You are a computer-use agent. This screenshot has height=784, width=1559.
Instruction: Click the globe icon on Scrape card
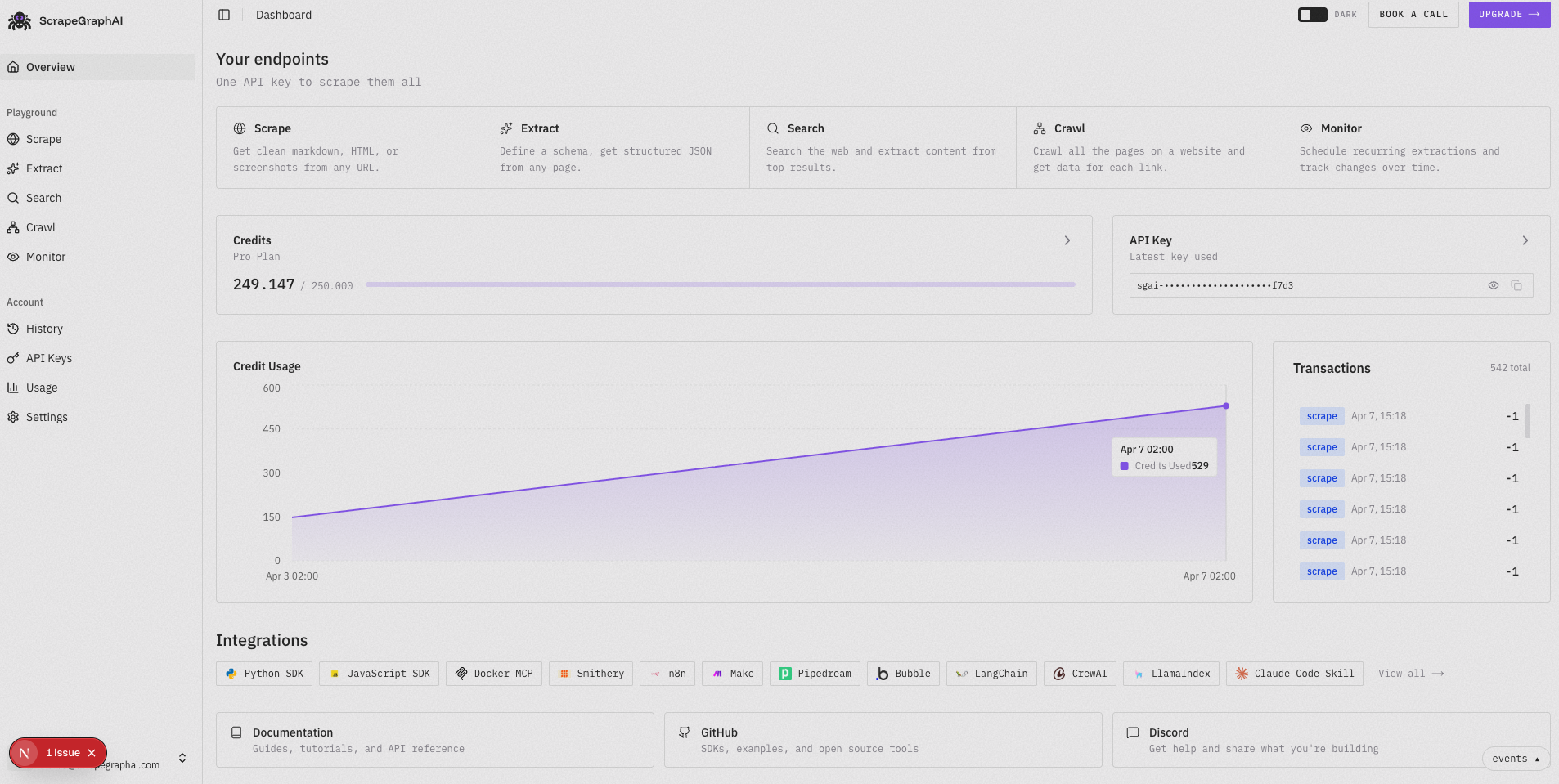[240, 128]
